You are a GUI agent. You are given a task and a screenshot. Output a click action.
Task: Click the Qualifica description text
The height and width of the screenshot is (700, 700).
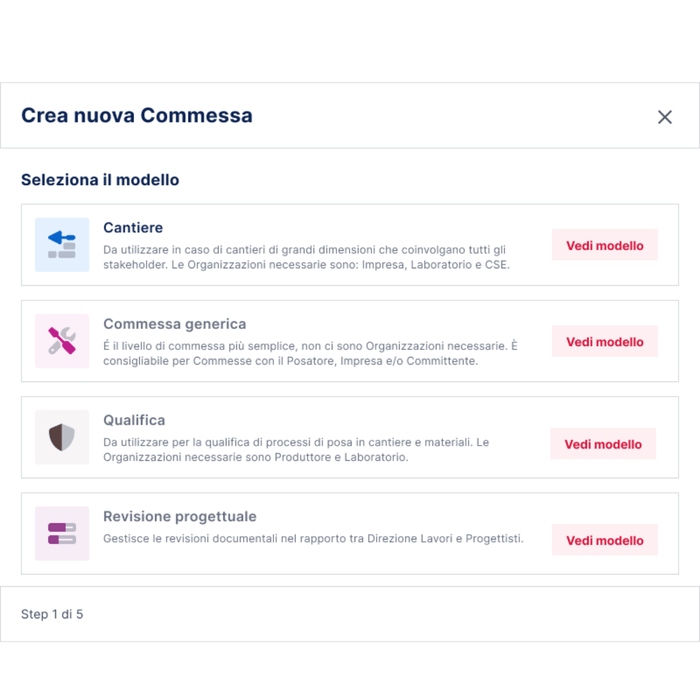[x=296, y=449]
